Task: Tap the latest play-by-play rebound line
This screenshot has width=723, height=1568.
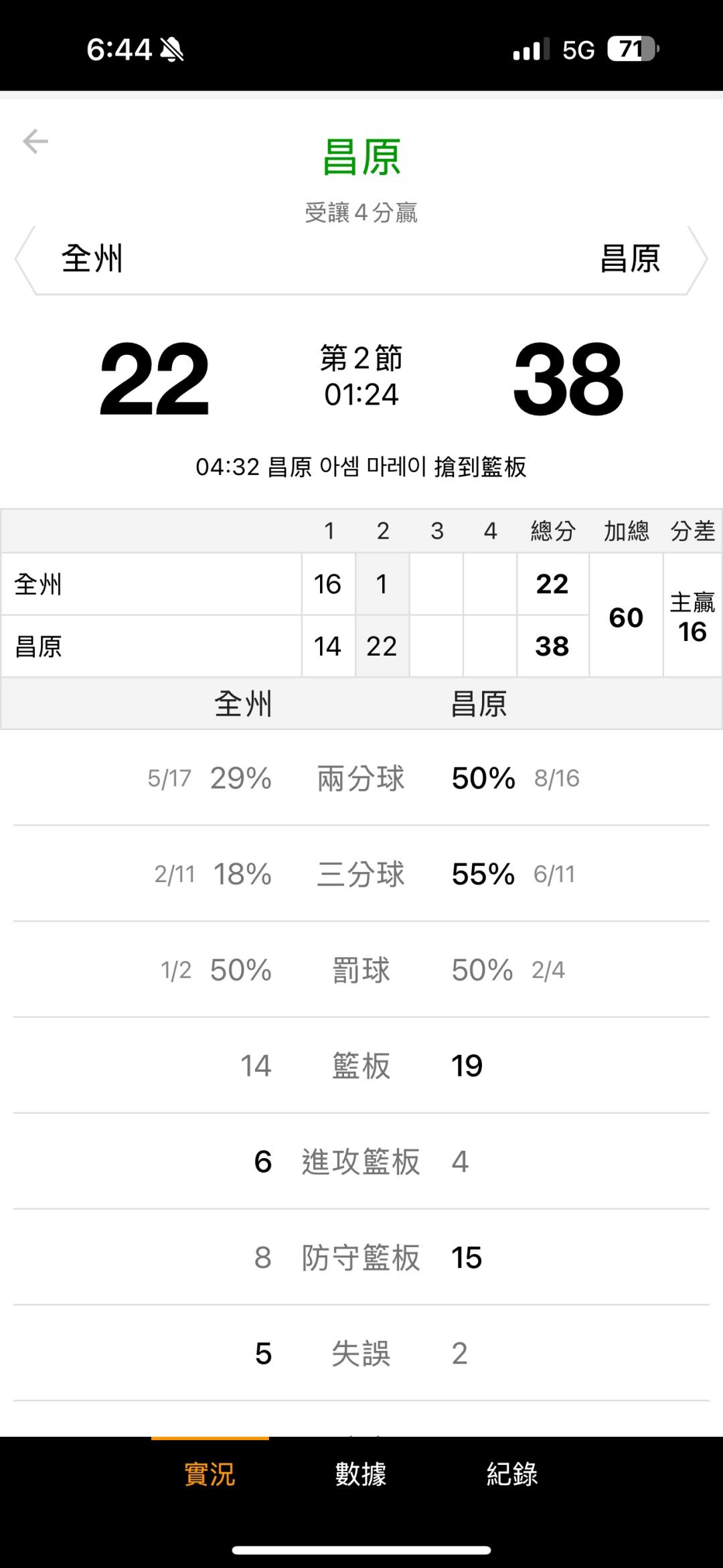Action: pos(361,467)
